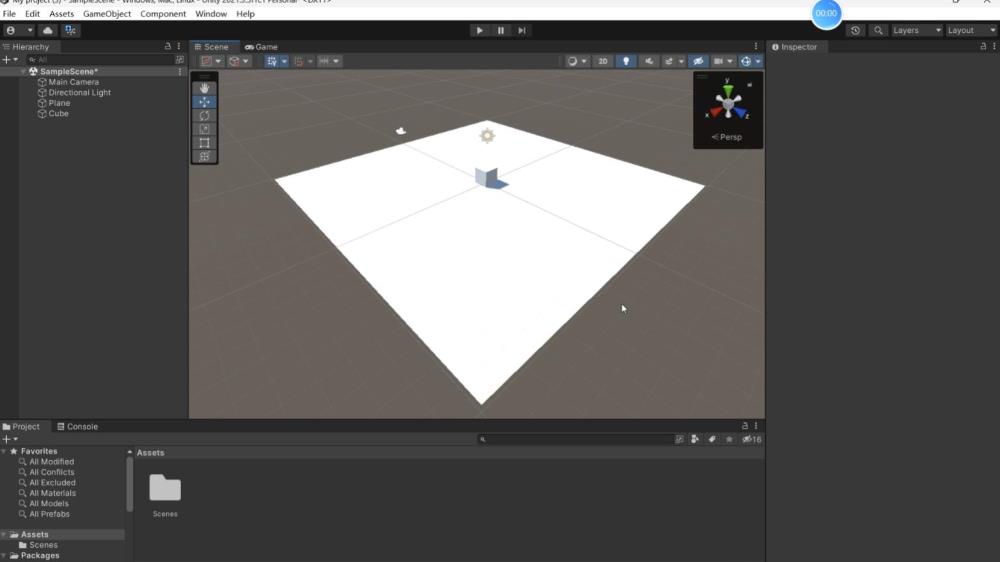The image size is (1000, 562).
Task: Select Directional Light in Hierarchy
Action: pyautogui.click(x=79, y=93)
